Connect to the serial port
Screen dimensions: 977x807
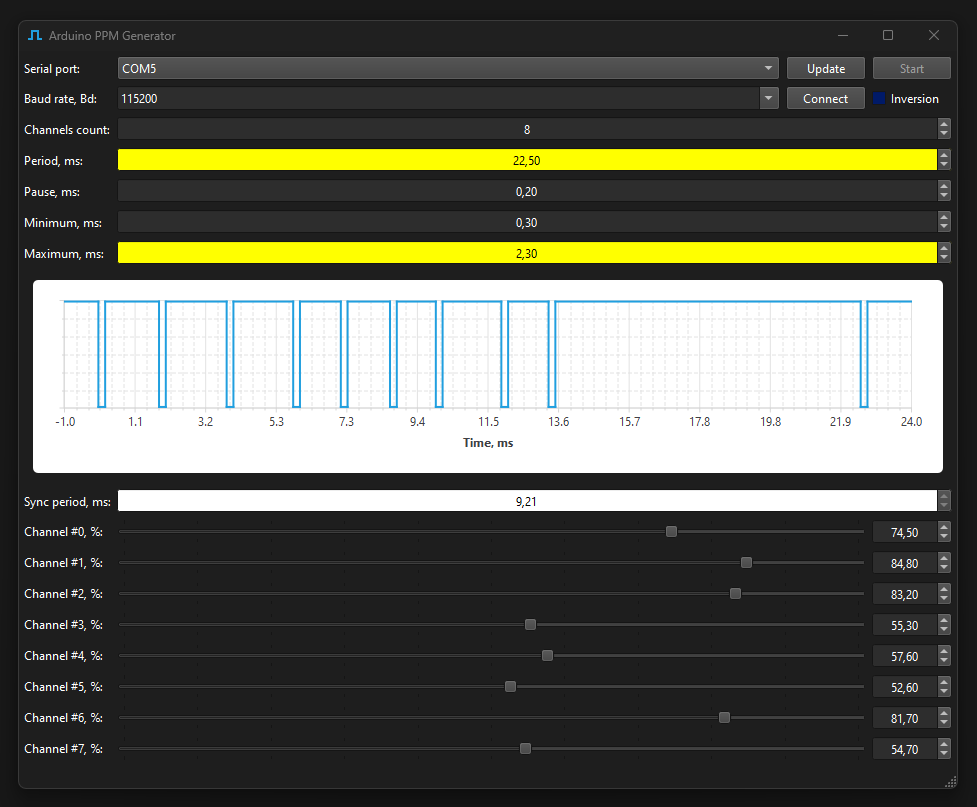(x=826, y=98)
